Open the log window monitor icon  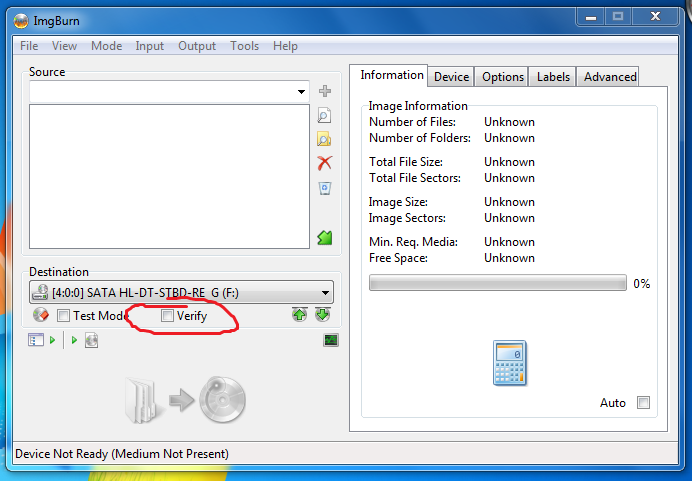click(331, 340)
